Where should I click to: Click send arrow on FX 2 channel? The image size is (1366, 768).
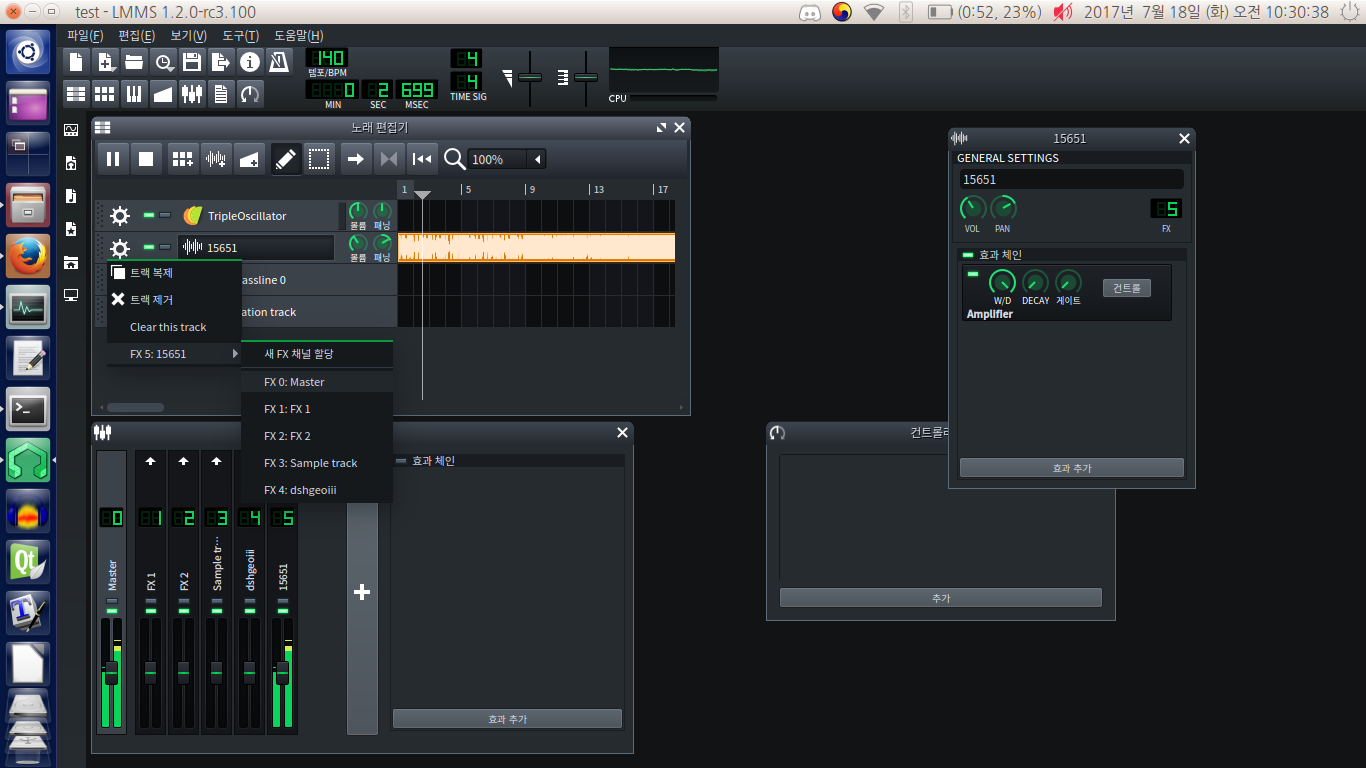click(184, 461)
